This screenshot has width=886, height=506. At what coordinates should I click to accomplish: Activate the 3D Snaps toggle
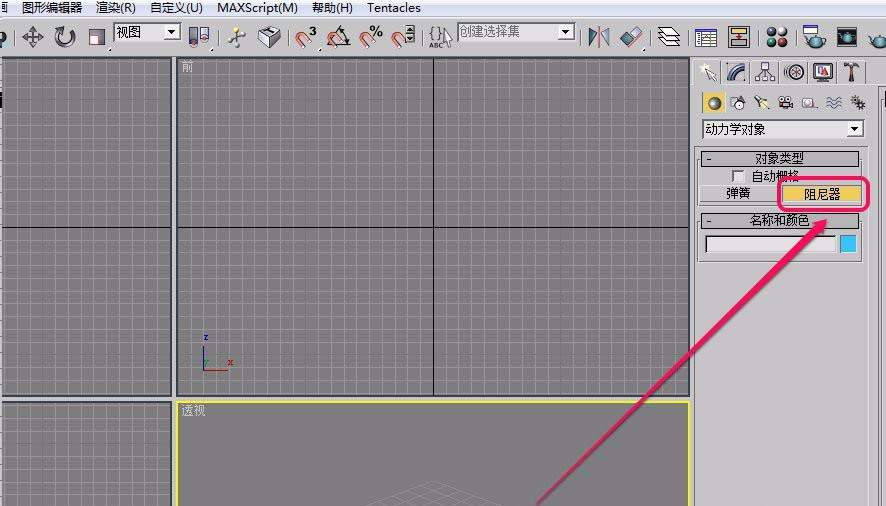point(306,37)
